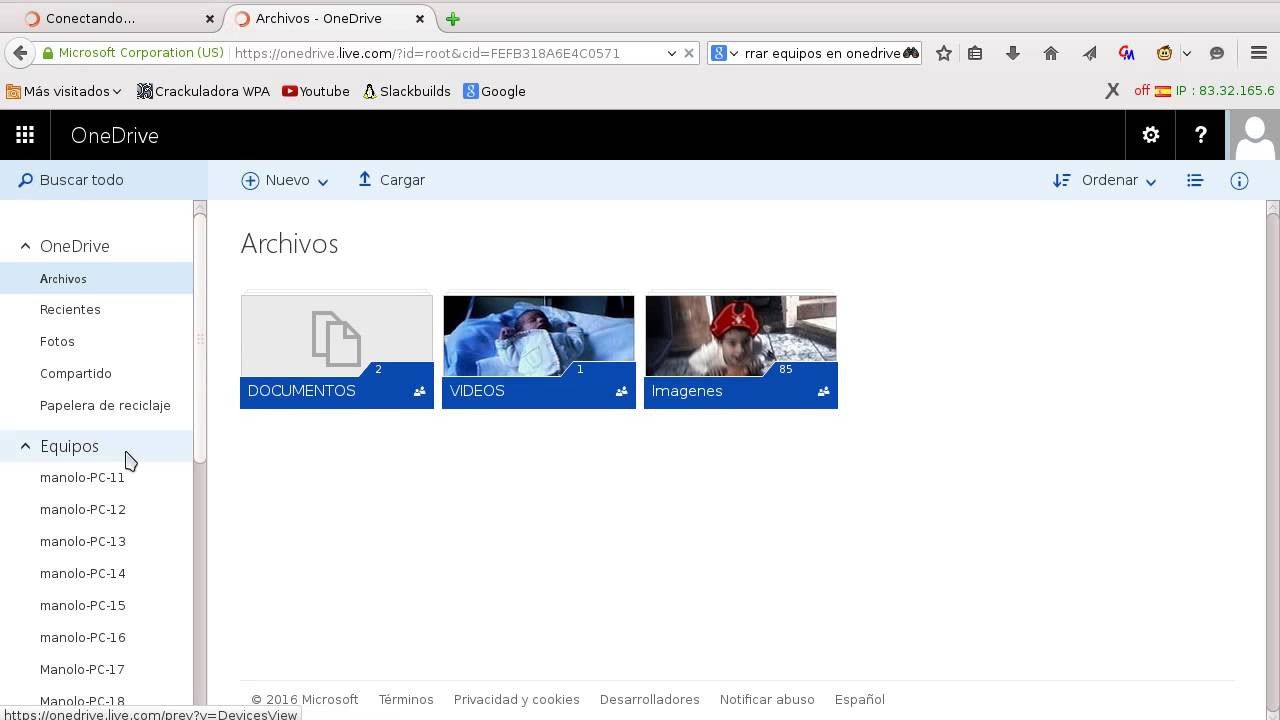
Task: Close the Conectando... tab
Action: point(210,19)
